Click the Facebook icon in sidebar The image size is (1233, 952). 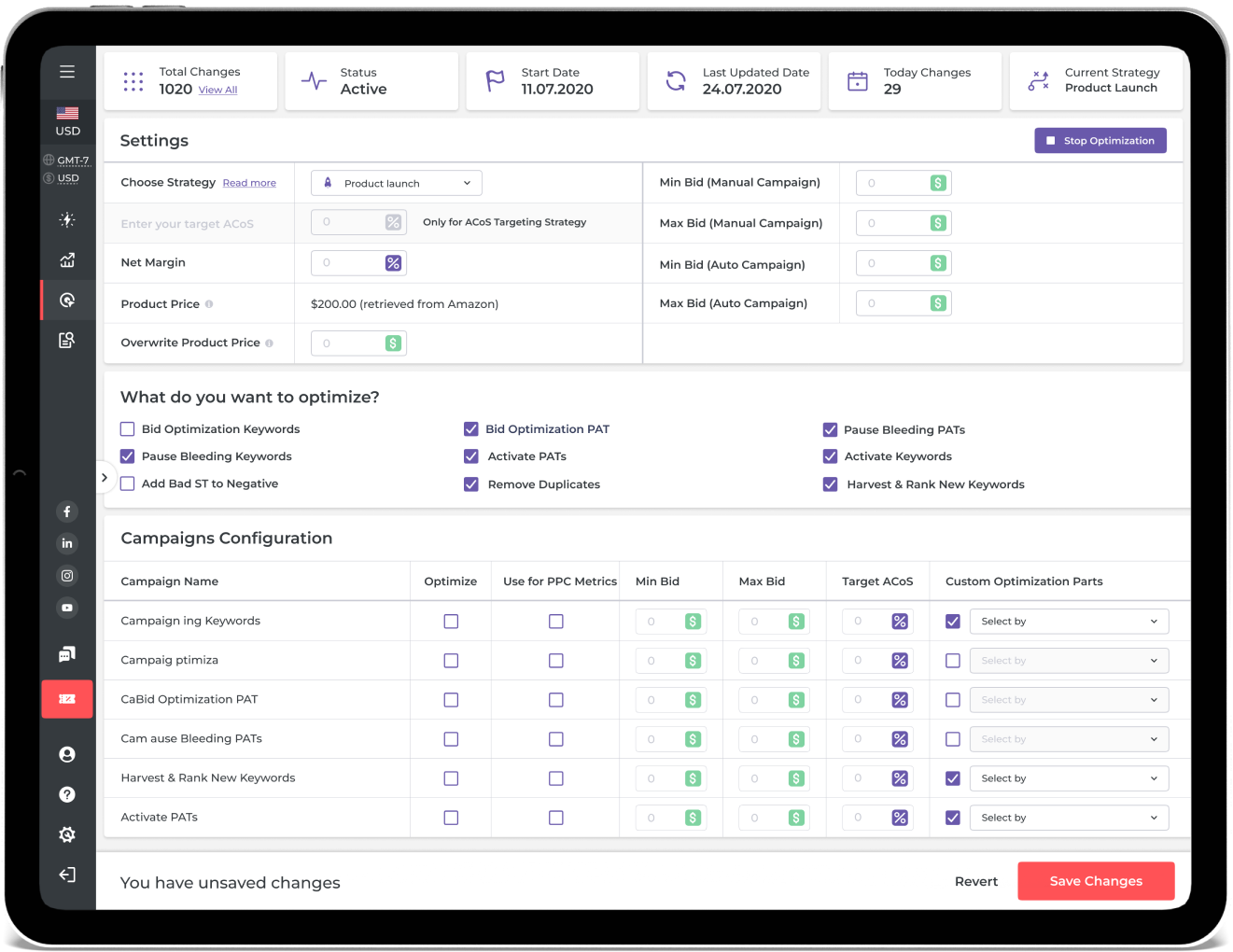[67, 511]
